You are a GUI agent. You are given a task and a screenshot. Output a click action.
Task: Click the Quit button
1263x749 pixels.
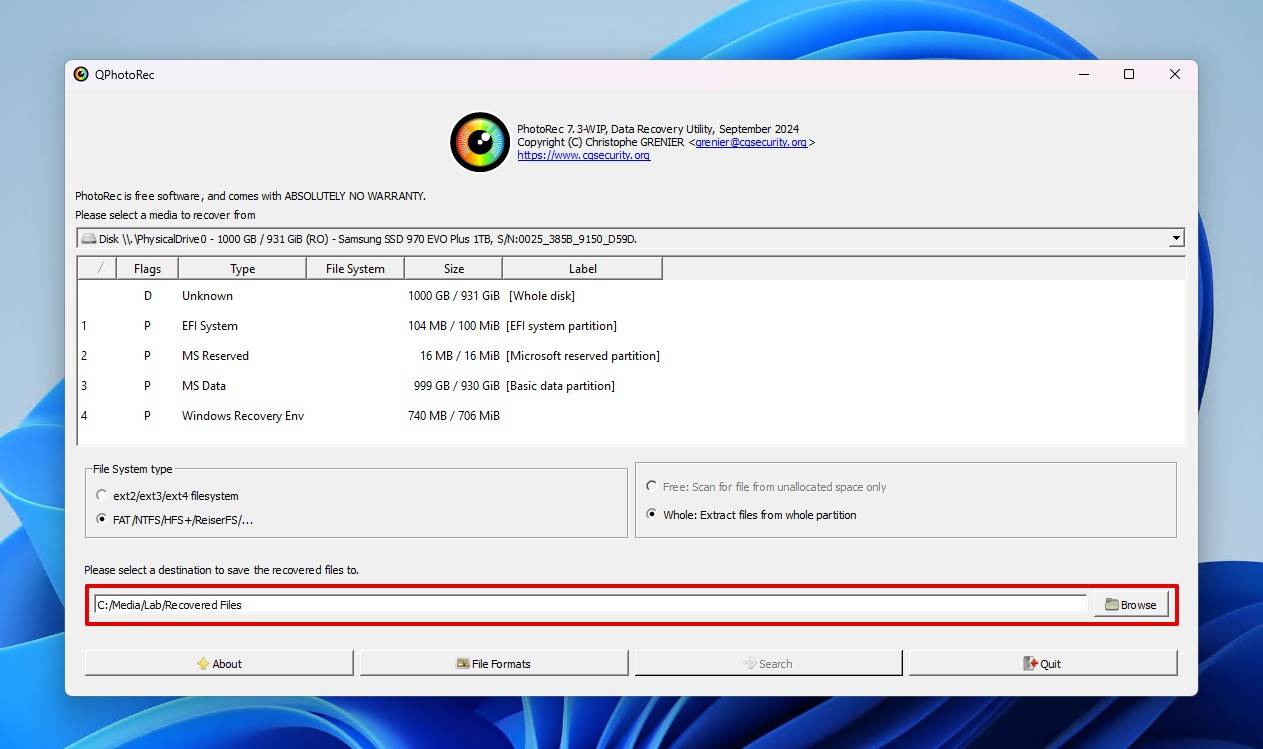[x=1043, y=663]
